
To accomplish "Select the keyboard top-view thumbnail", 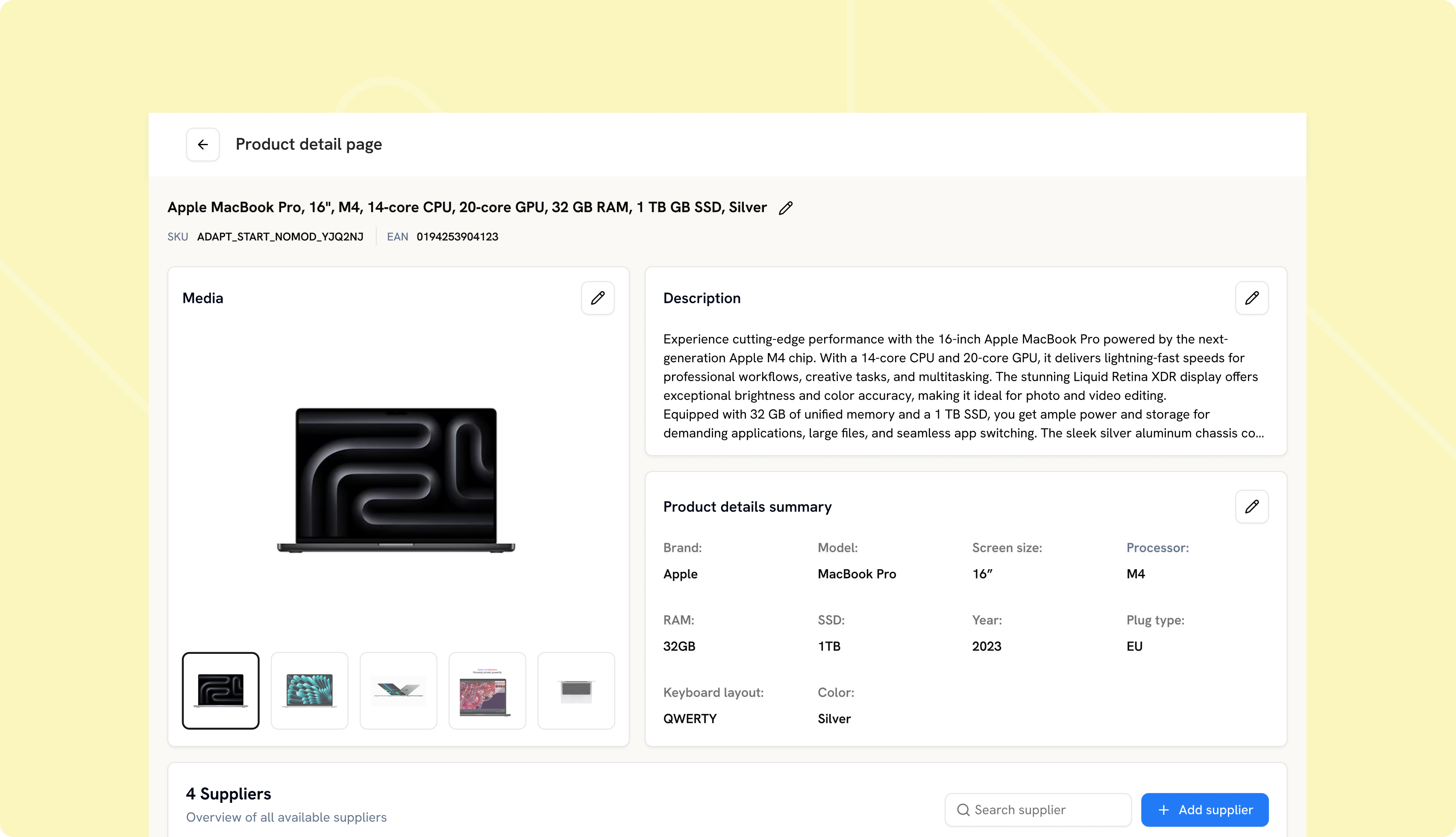I will pyautogui.click(x=576, y=691).
